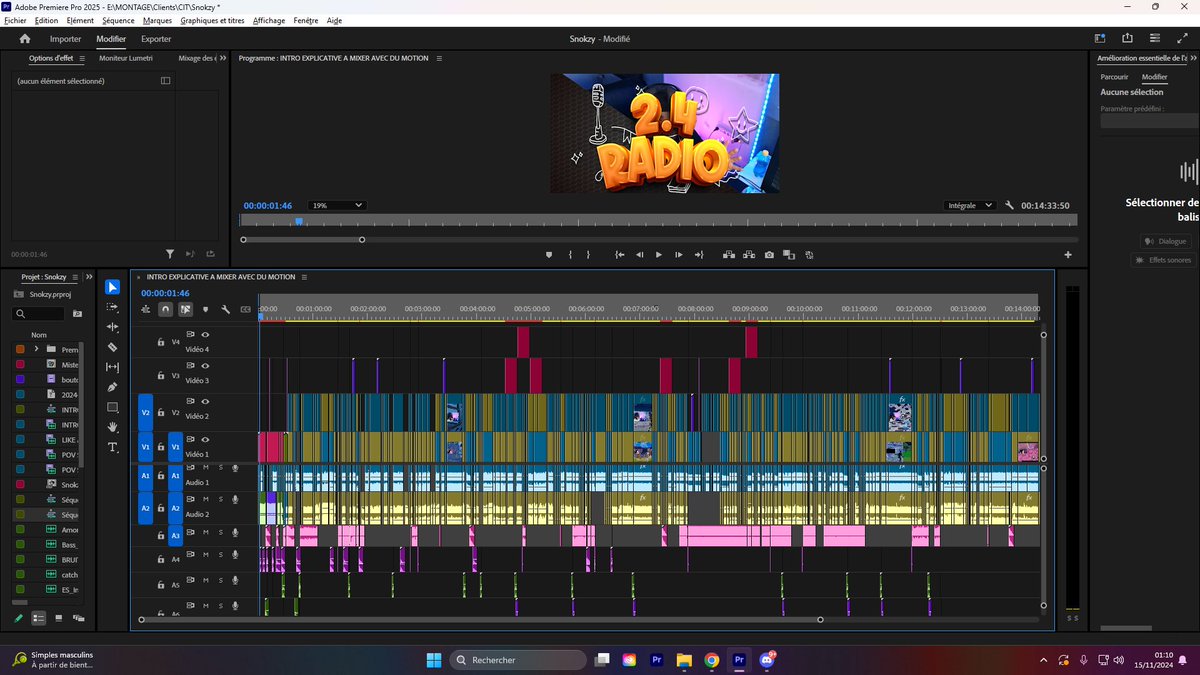
Task: Click the caption track CC icon in timeline
Action: click(x=245, y=310)
